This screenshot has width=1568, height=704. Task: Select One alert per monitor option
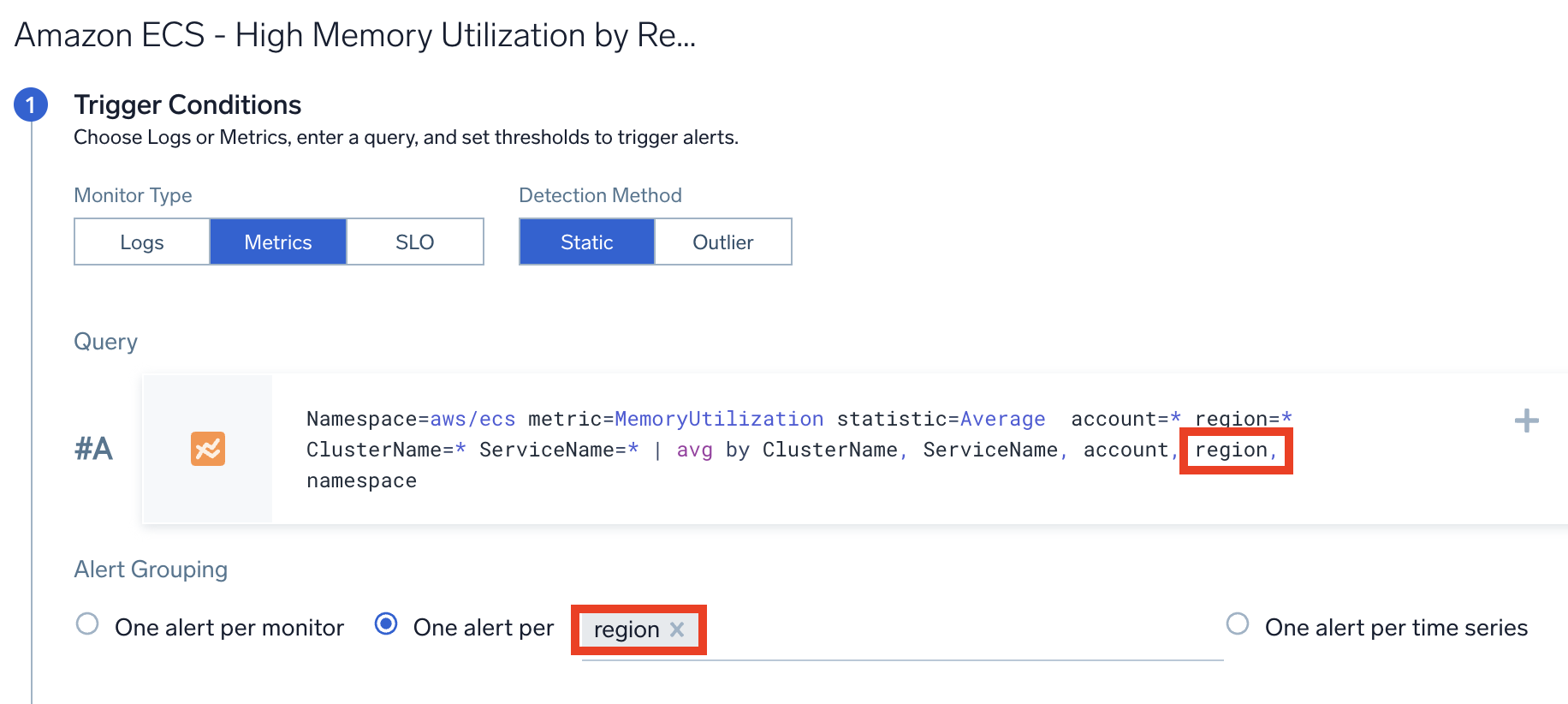[x=87, y=623]
